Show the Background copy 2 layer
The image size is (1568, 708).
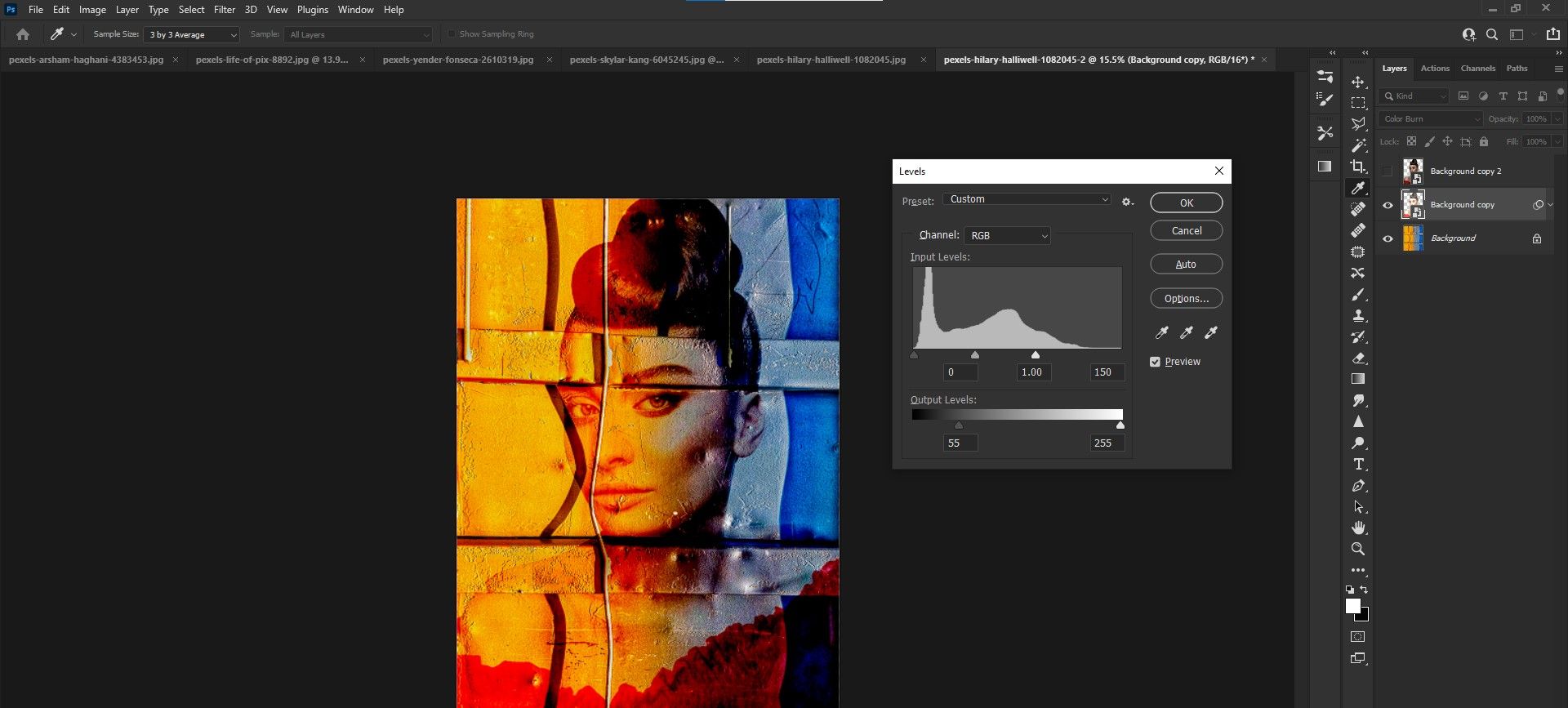pos(1387,171)
